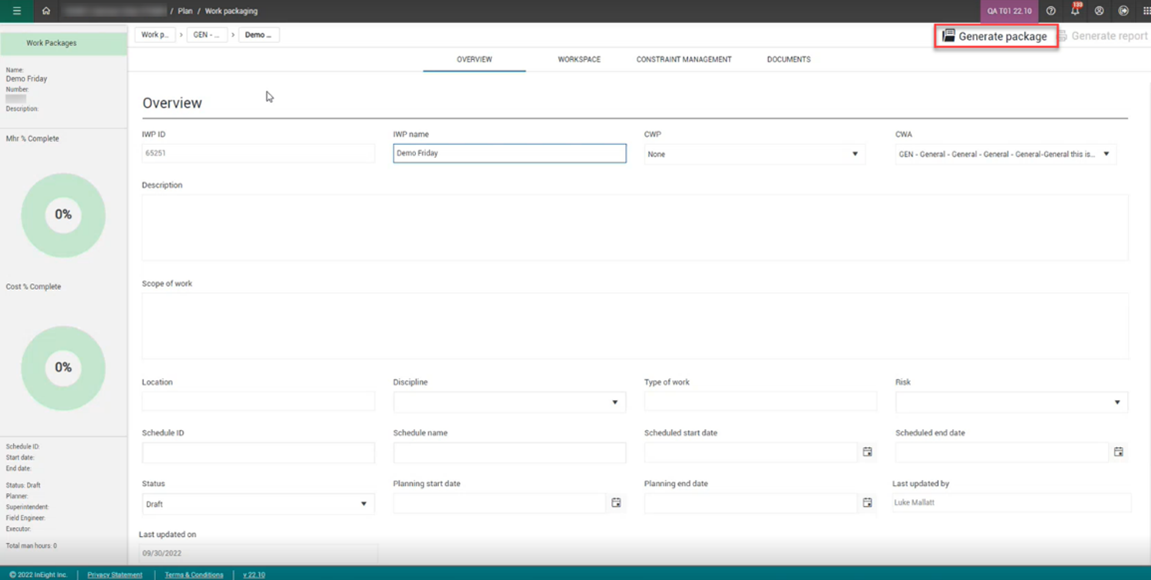Open the Constraint Management tab

(684, 60)
